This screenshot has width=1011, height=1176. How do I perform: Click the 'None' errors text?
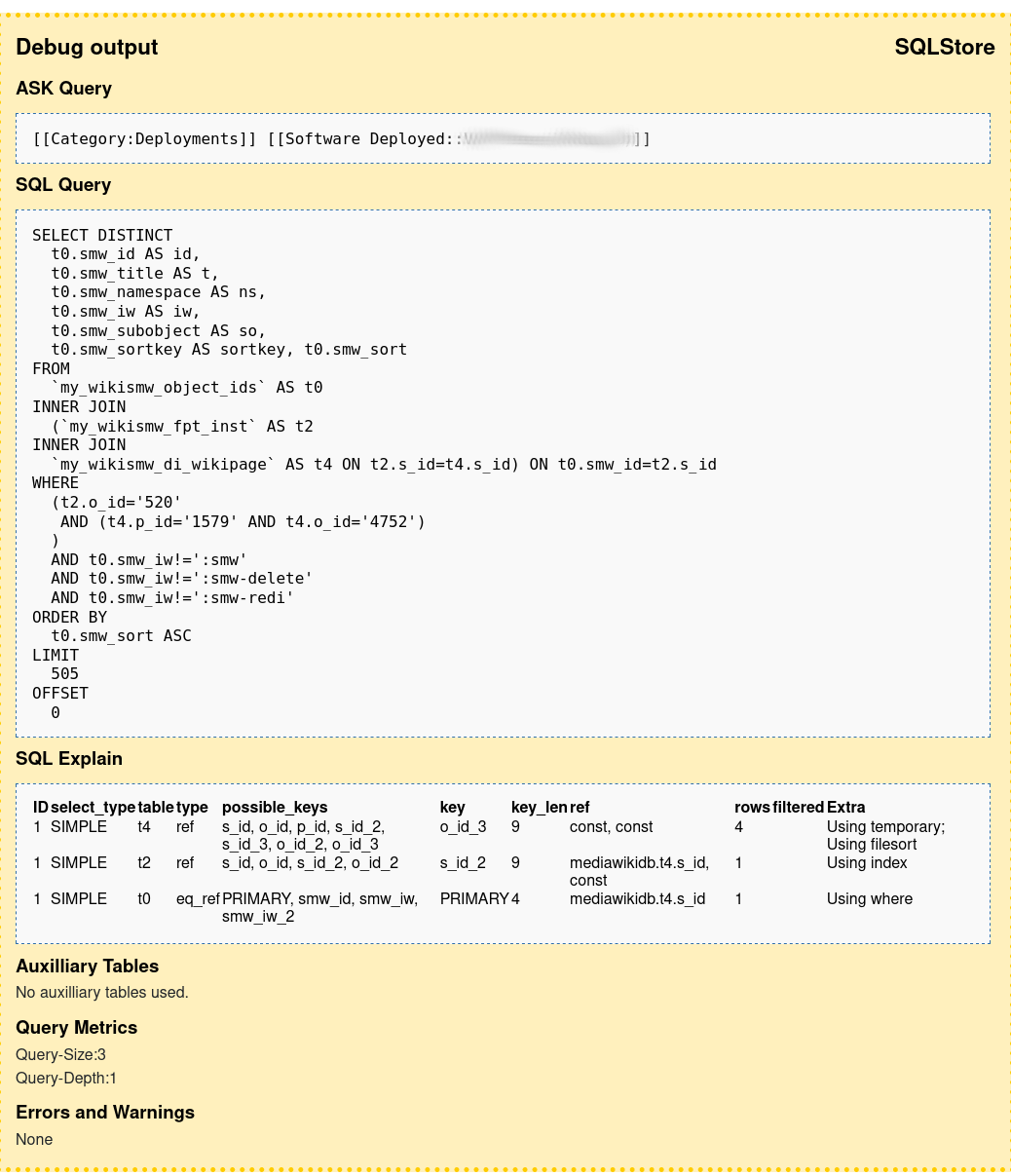(x=34, y=1140)
